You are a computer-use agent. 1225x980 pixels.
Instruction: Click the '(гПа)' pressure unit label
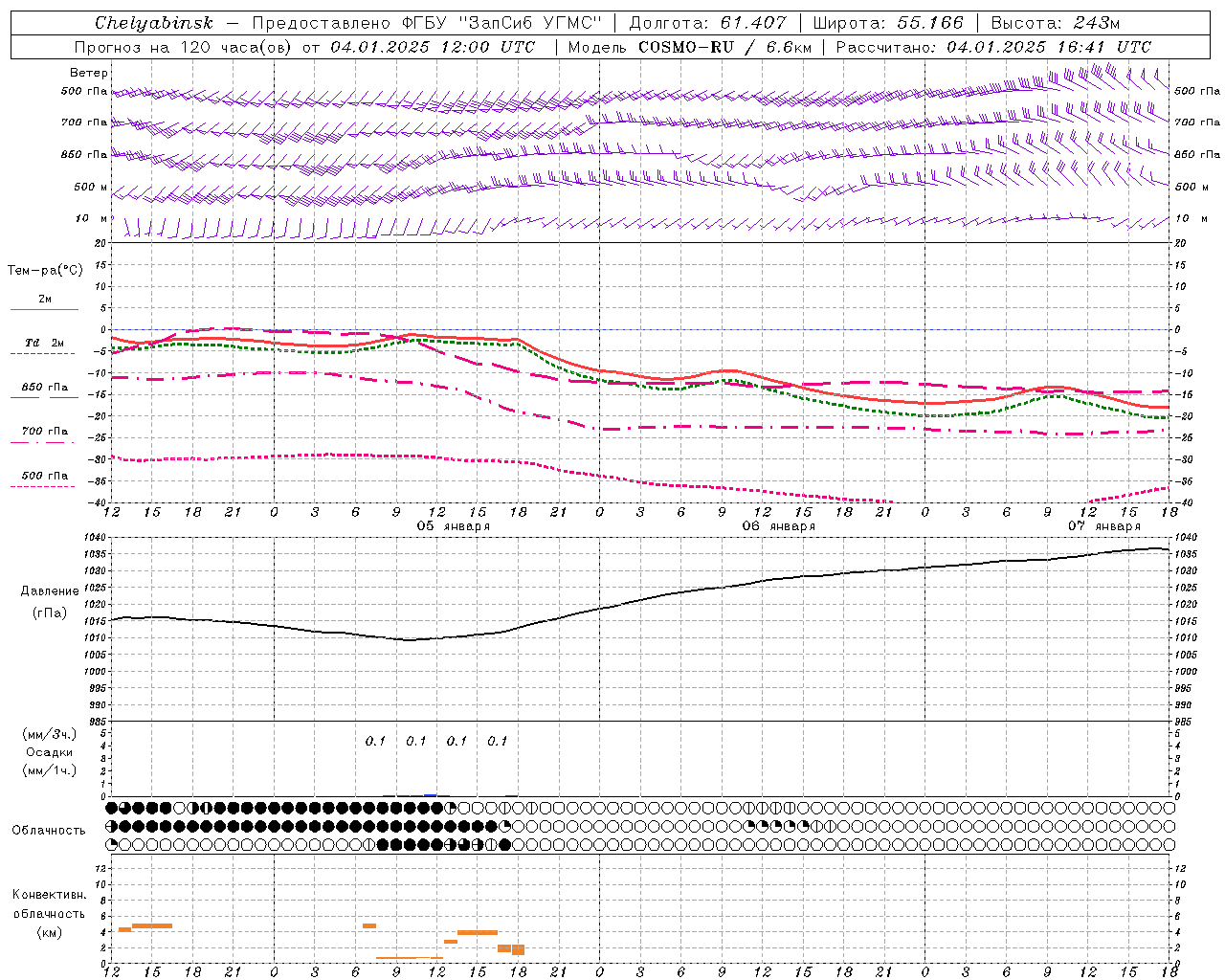pos(50,612)
